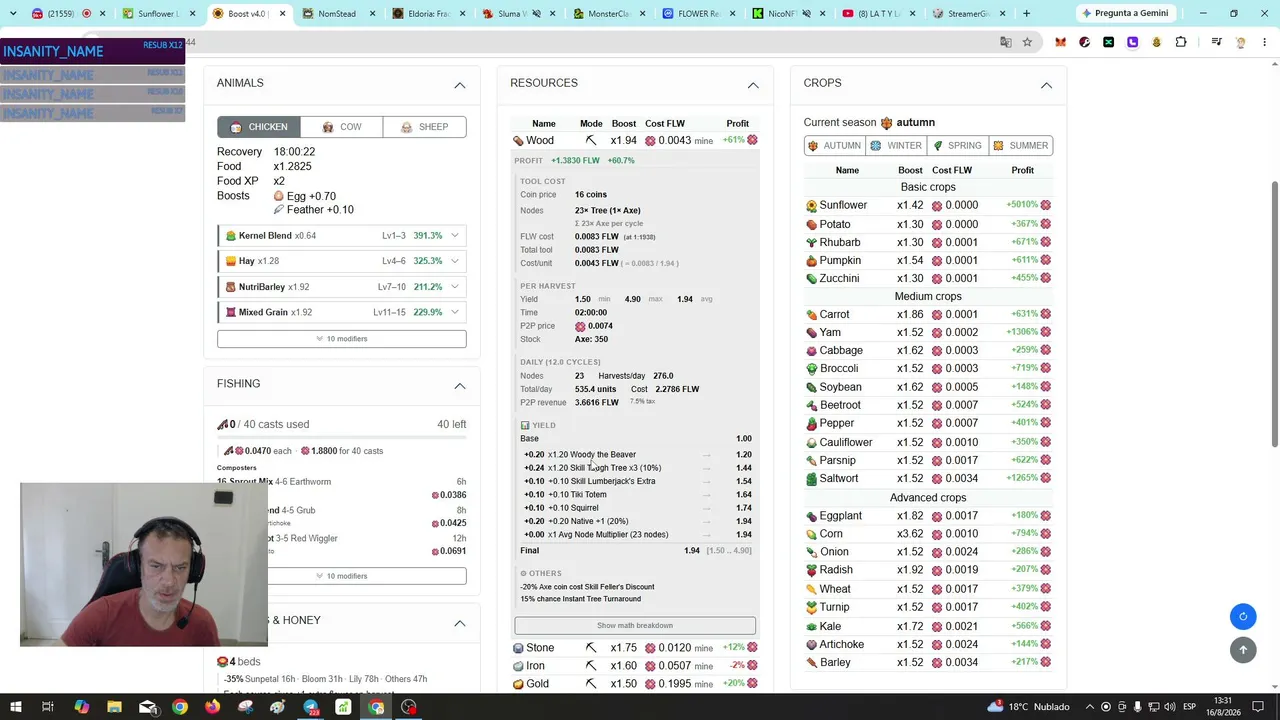This screenshot has height=720, width=1280.
Task: Click the Wood resource icon
Action: [518, 141]
